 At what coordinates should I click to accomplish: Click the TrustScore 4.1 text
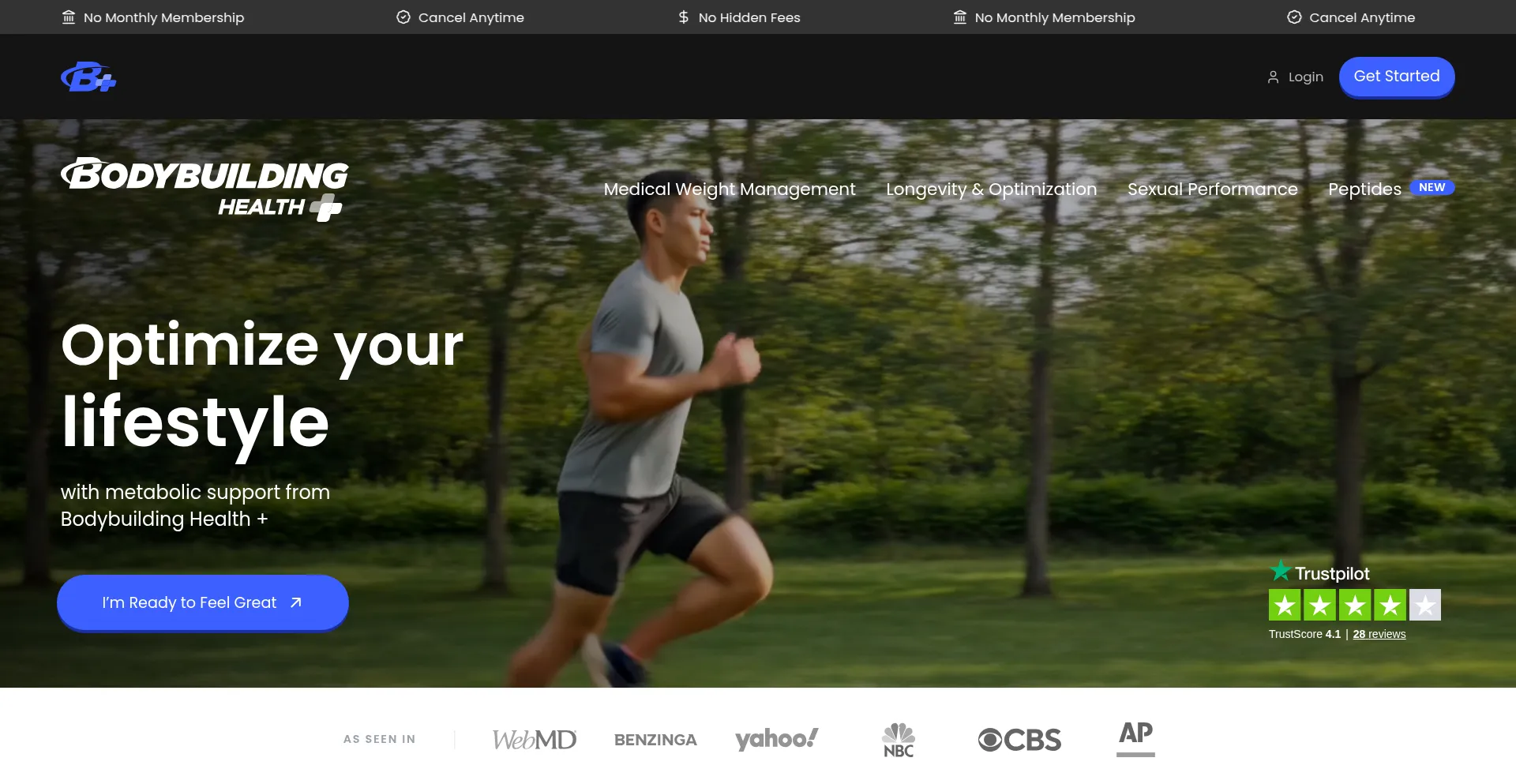(1304, 634)
